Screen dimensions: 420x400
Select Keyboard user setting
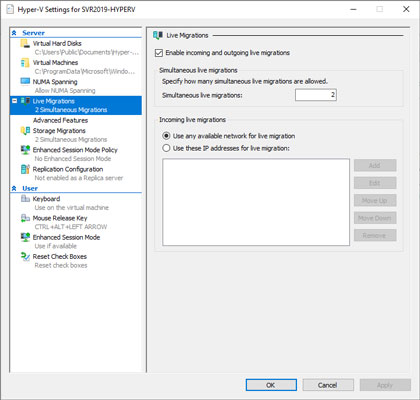pyautogui.click(x=46, y=199)
